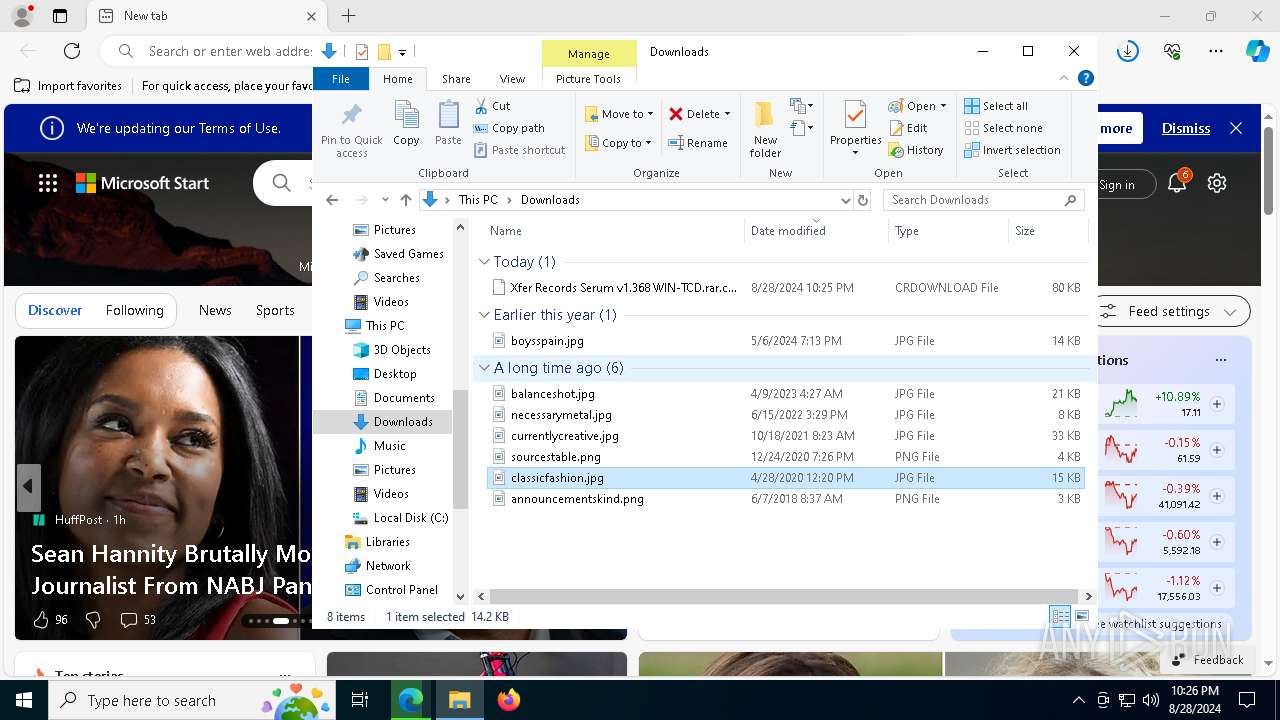Click the Explorer Back navigation arrow
The width and height of the screenshot is (1280, 720).
pyautogui.click(x=333, y=200)
